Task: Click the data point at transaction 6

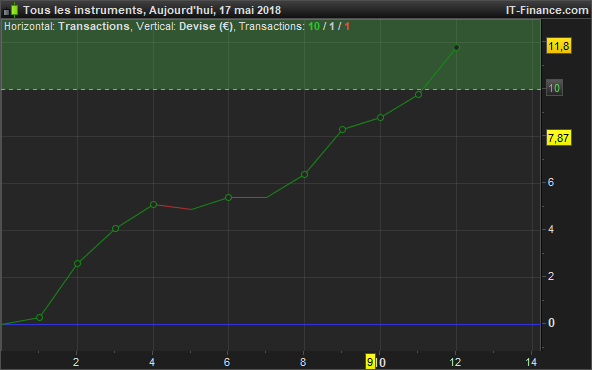Action: pyautogui.click(x=228, y=197)
